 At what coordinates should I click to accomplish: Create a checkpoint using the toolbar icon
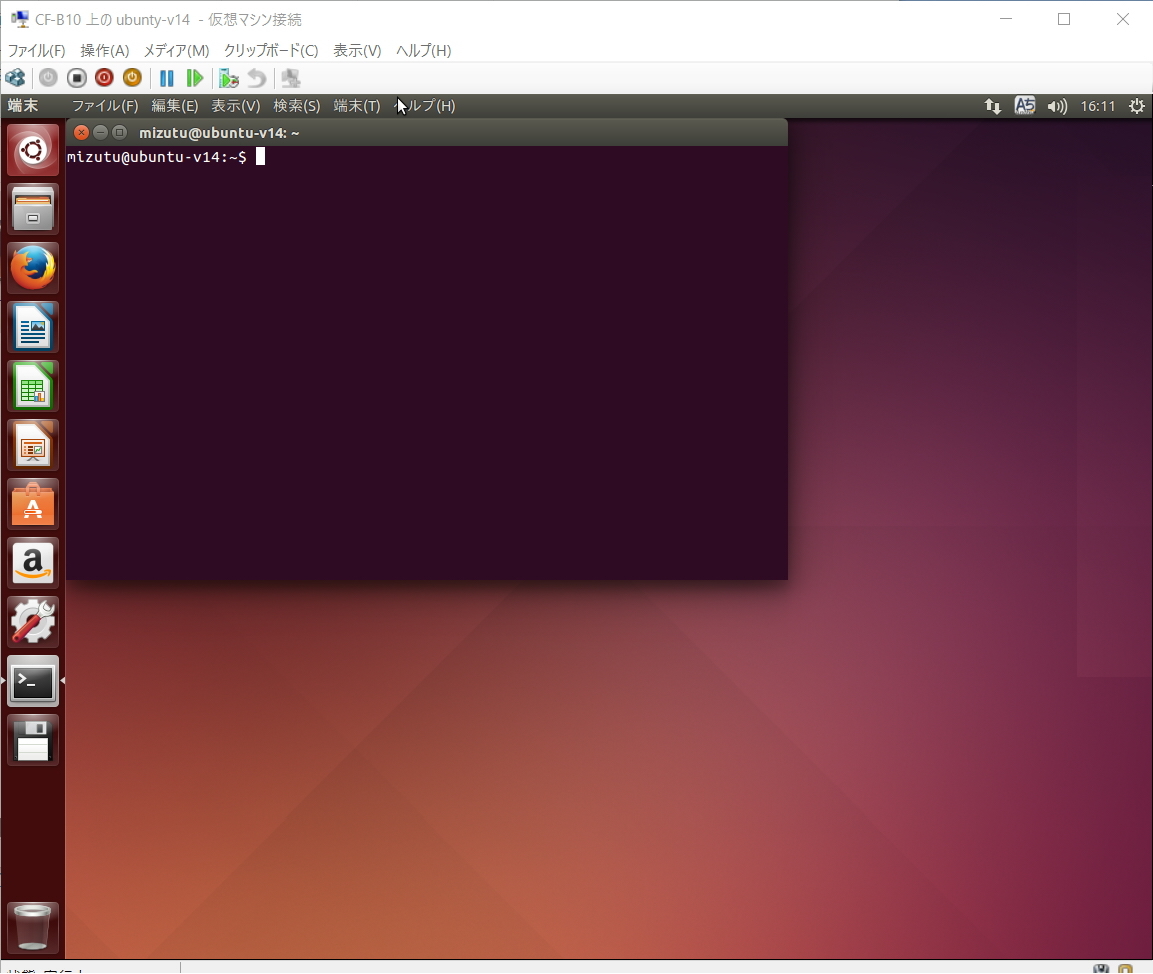point(229,78)
